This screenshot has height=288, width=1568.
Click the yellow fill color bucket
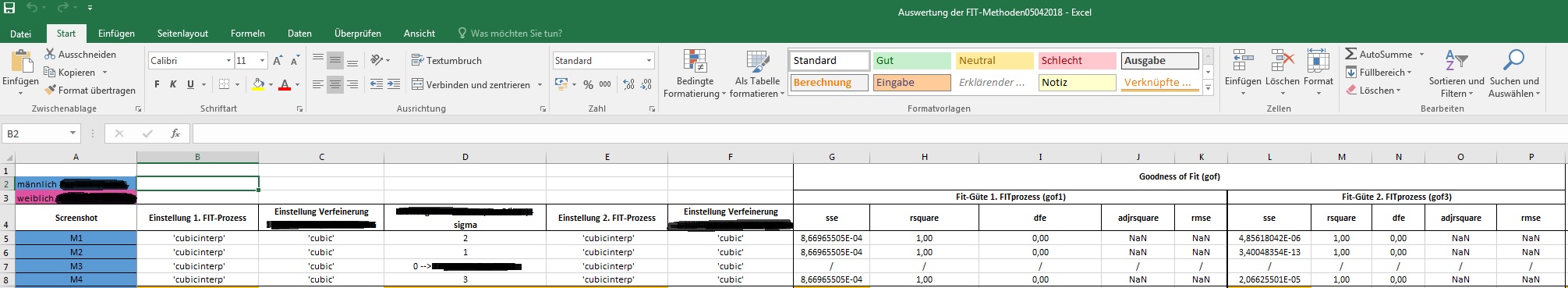click(x=258, y=84)
